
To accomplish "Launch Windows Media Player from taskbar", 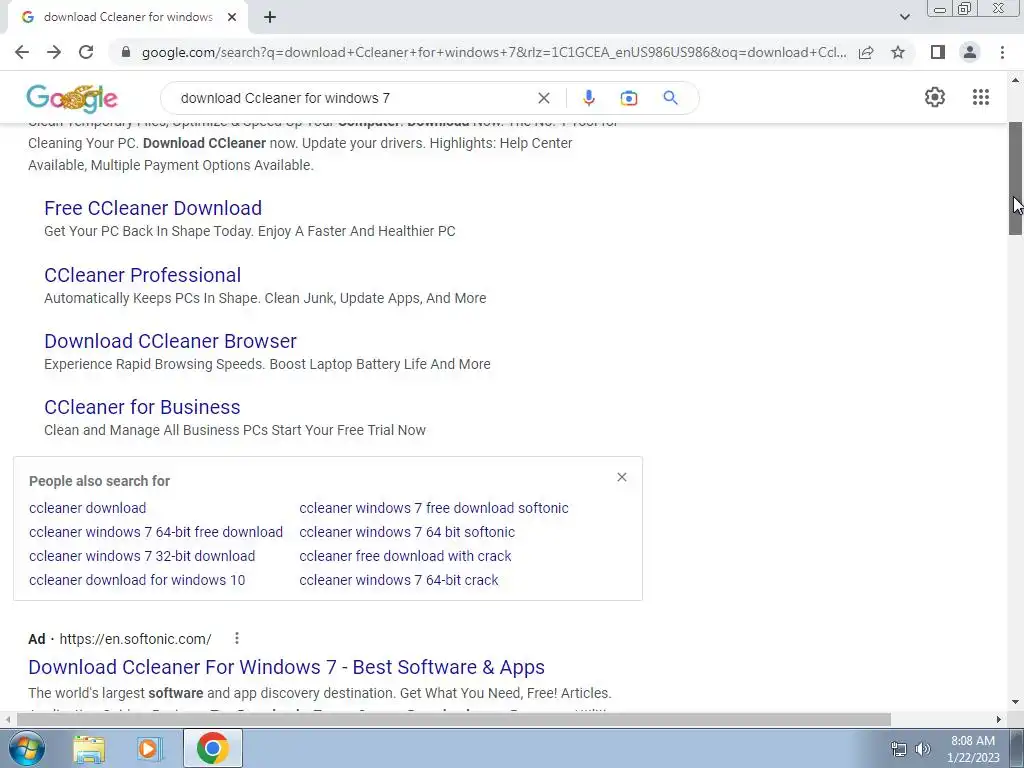I will [x=148, y=749].
